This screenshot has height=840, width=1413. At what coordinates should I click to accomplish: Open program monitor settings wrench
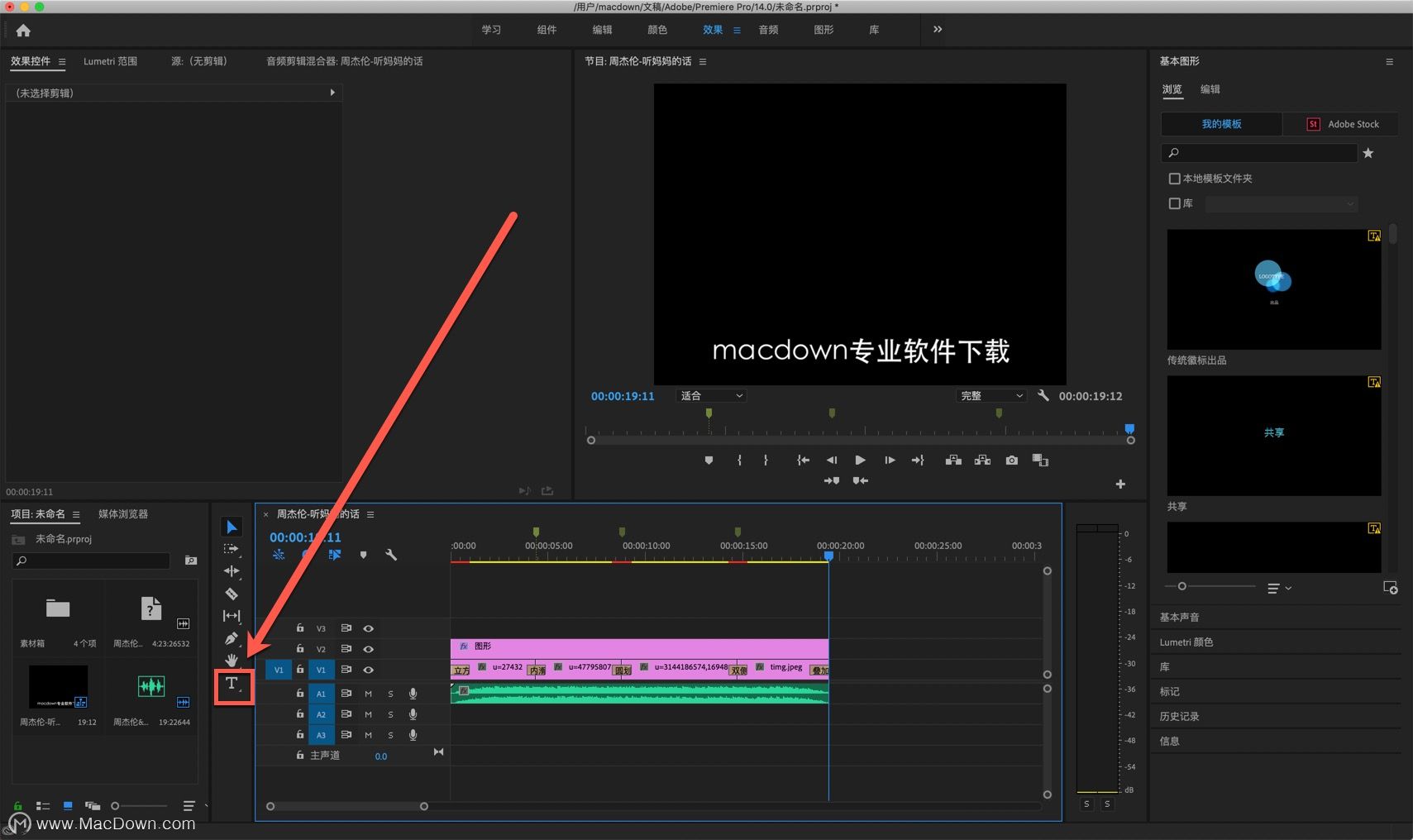click(1043, 396)
